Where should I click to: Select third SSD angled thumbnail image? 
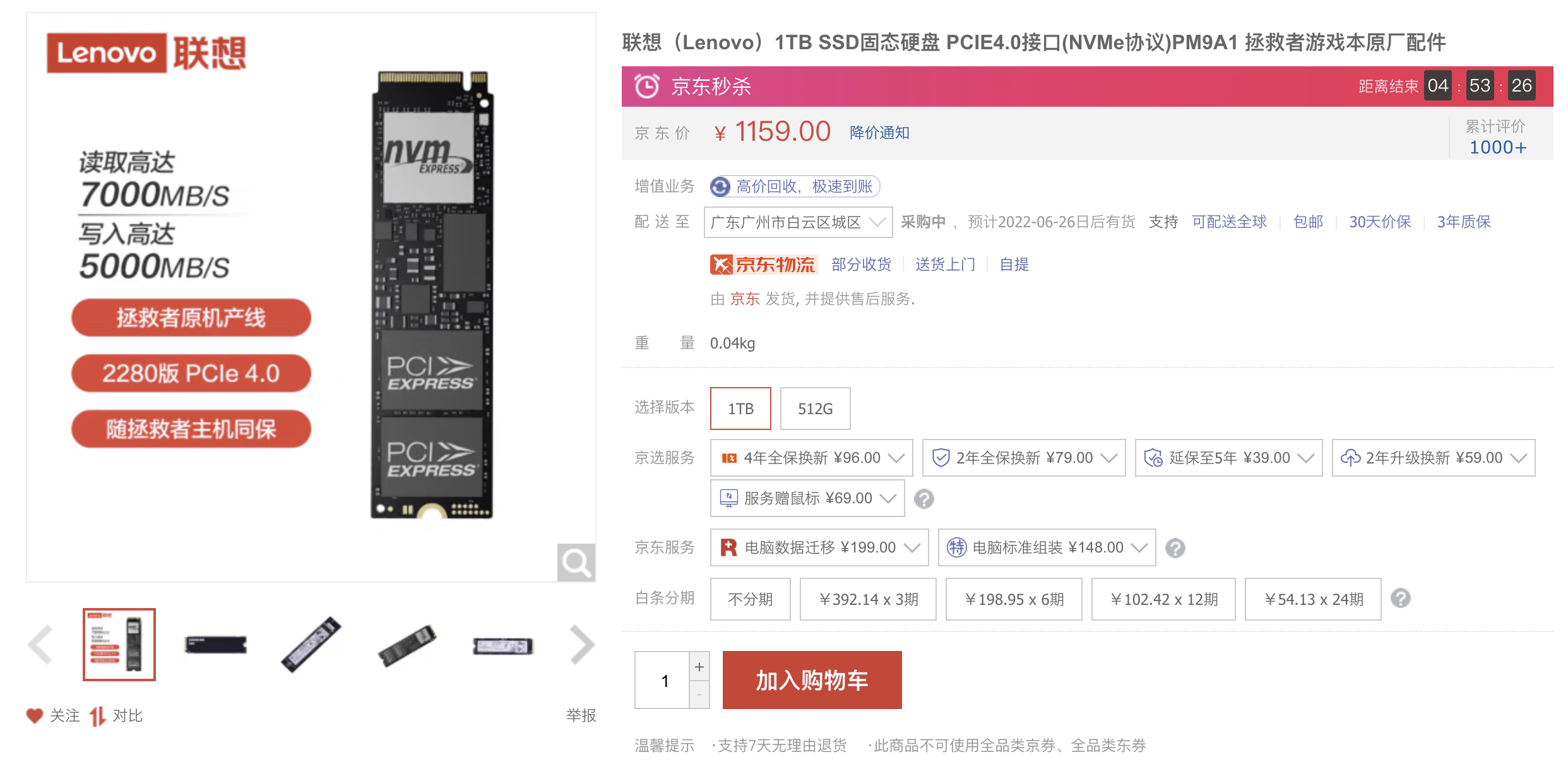click(311, 645)
